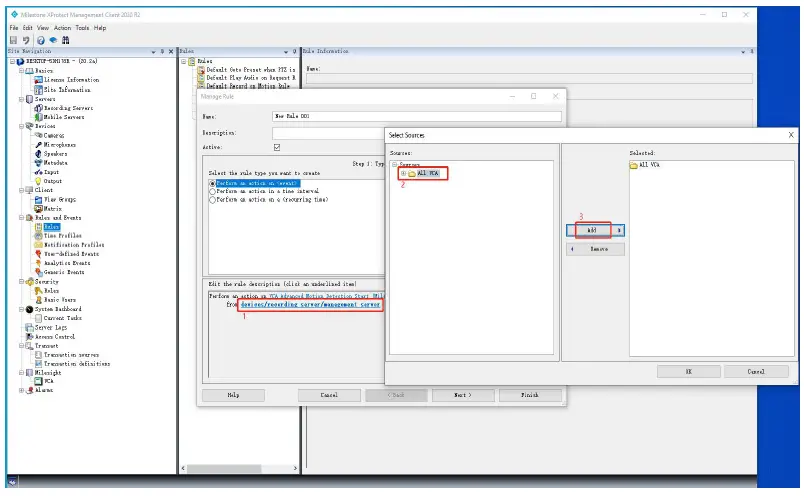Expand the Alarms tree node
Viewport: 804px width, 496px height.
(22, 390)
